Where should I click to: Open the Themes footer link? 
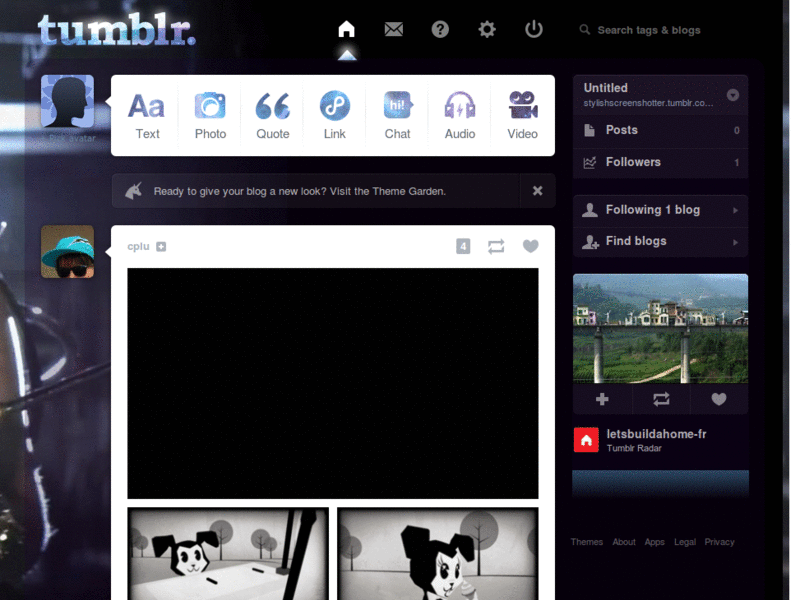tap(587, 542)
